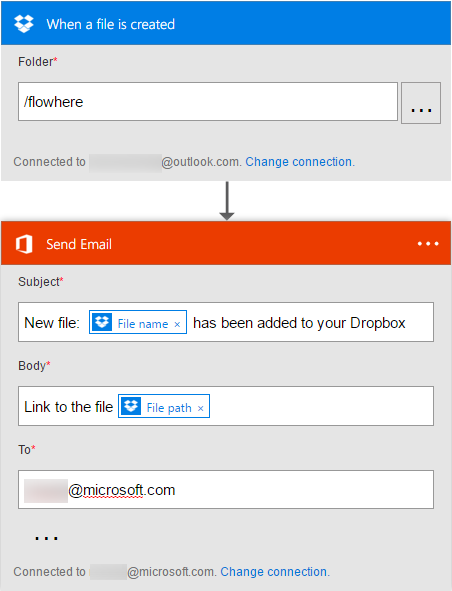This screenshot has width=452, height=591.
Task: Click the Dropbox icon in the trigger header
Action: (x=24, y=24)
